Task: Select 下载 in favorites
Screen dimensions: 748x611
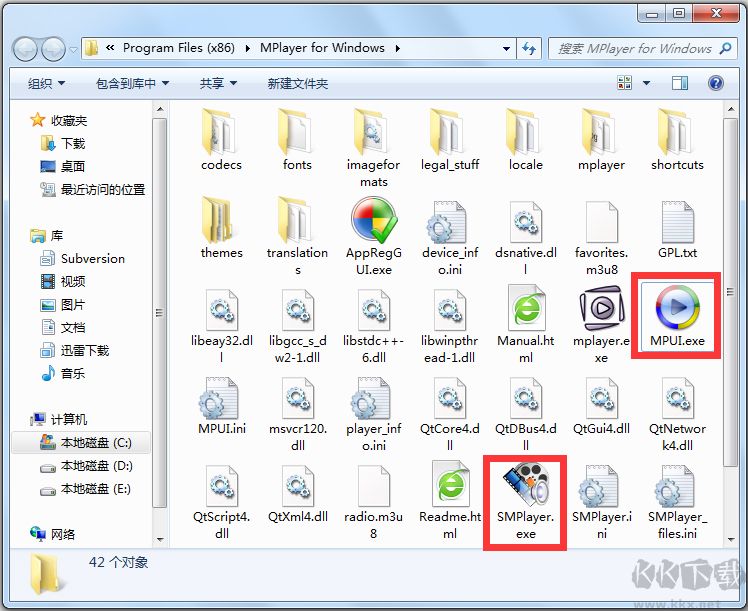Action: click(62, 143)
